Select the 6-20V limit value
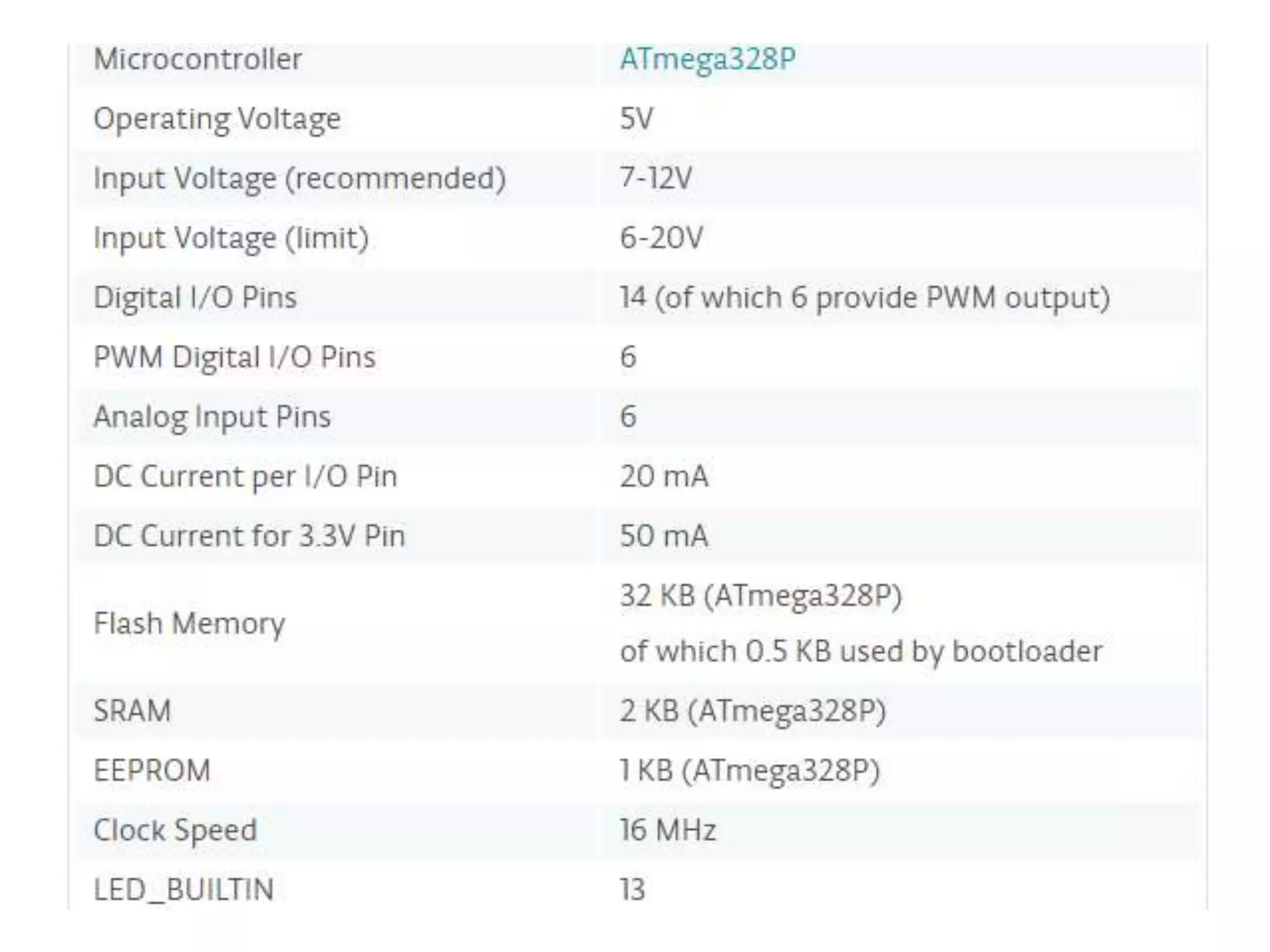The width and height of the screenshot is (1270, 952). (x=661, y=238)
